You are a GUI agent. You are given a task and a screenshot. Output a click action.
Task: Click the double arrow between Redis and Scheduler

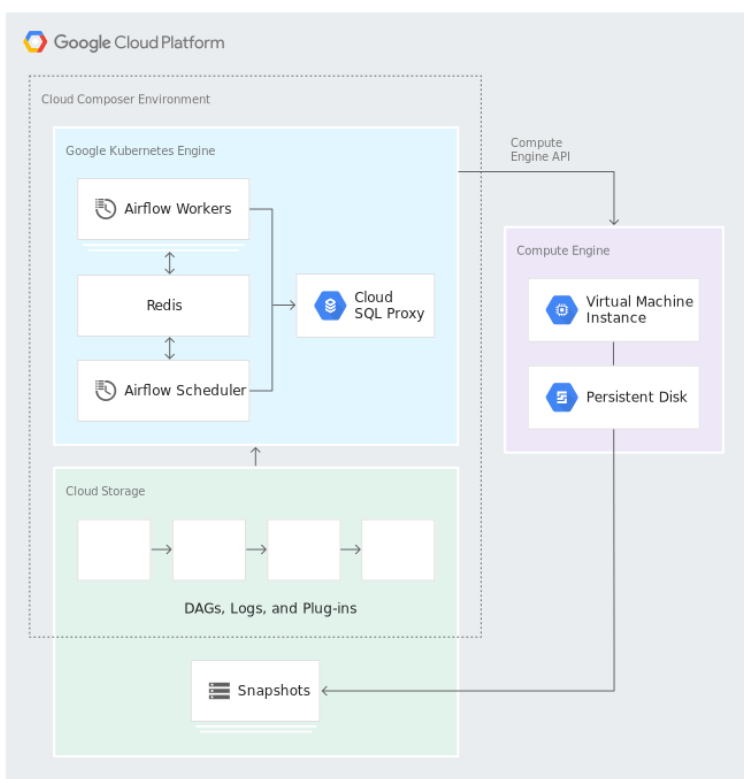pyautogui.click(x=169, y=348)
